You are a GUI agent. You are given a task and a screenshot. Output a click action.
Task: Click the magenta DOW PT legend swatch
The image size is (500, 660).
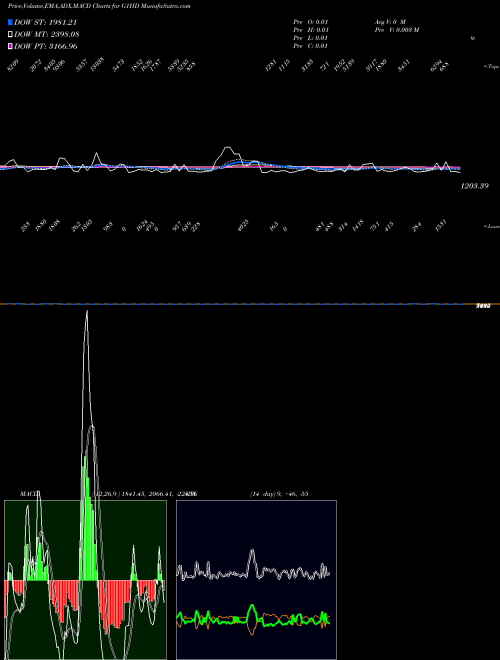point(10,46)
